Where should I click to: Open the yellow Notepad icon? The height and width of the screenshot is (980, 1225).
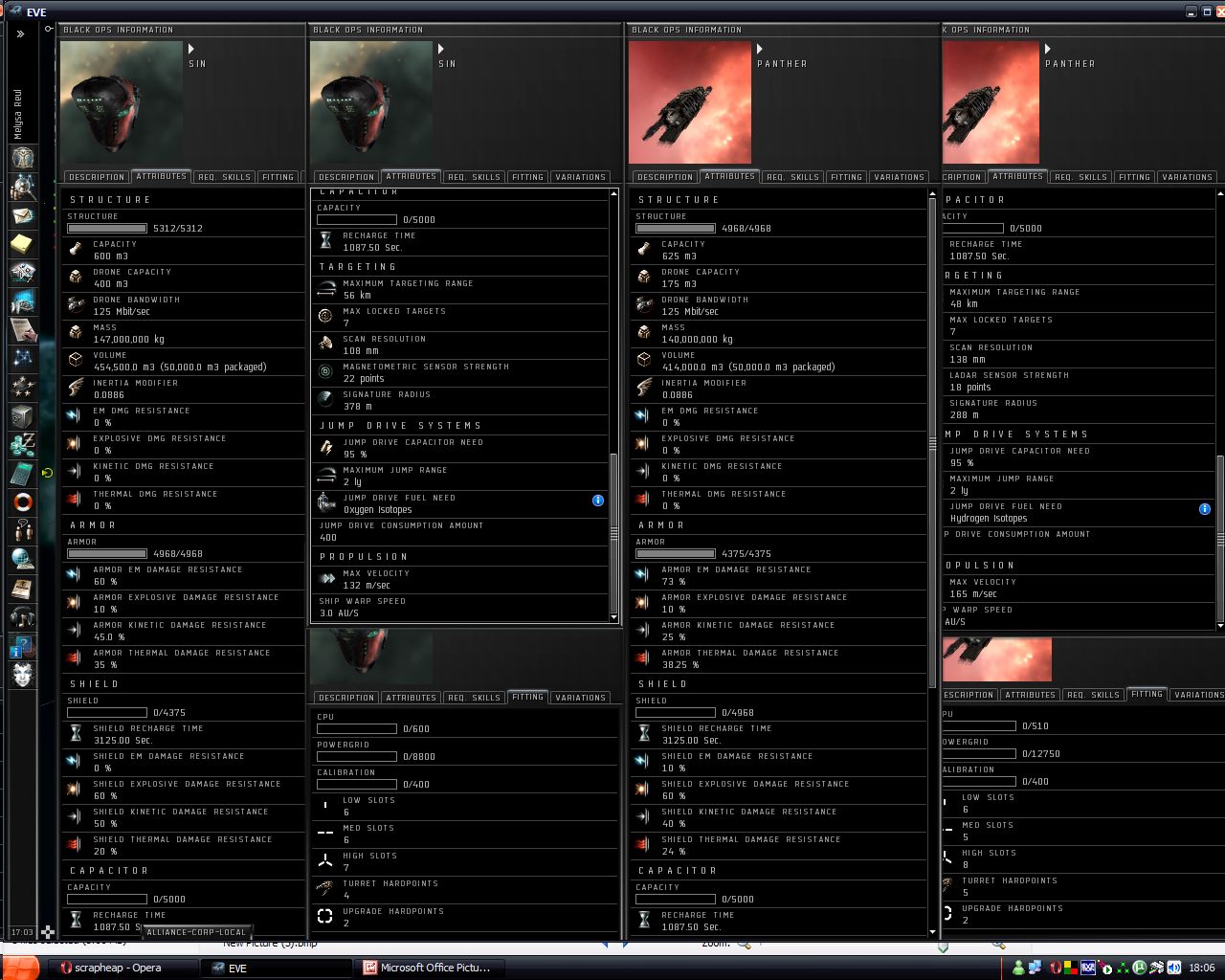(x=23, y=244)
